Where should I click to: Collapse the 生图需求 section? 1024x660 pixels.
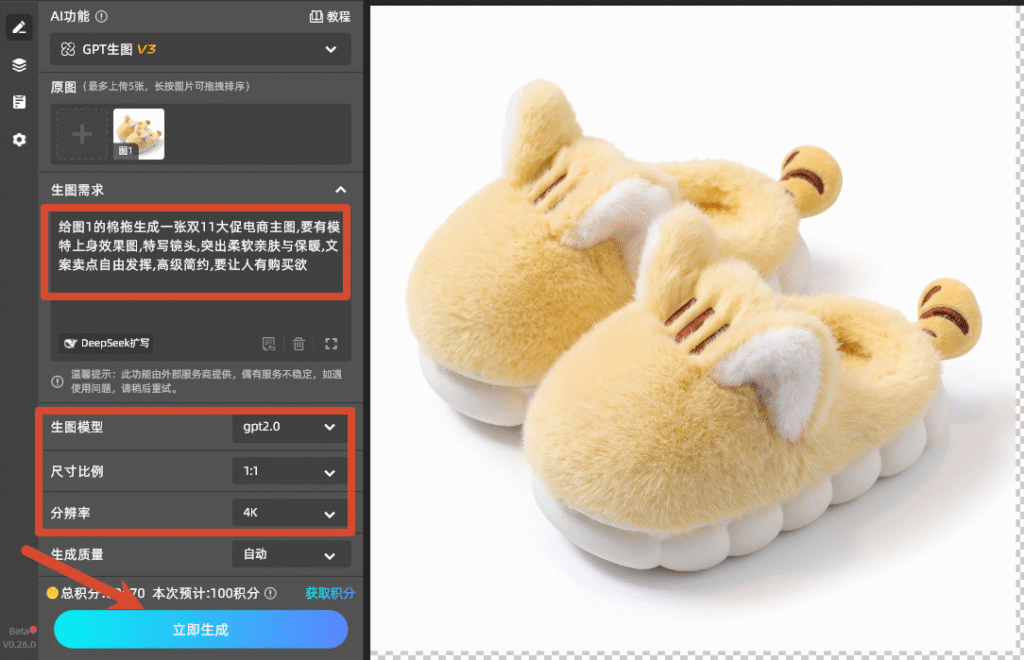pos(340,190)
